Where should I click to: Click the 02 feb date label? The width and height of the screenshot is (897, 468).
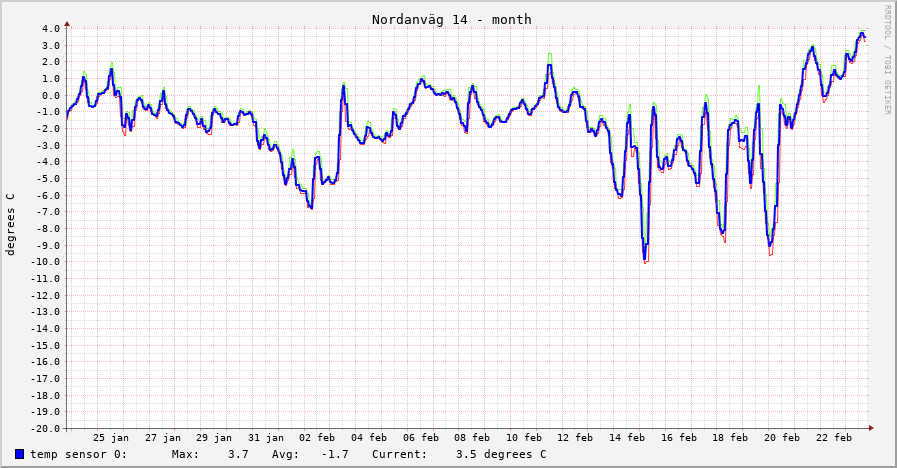(317, 438)
